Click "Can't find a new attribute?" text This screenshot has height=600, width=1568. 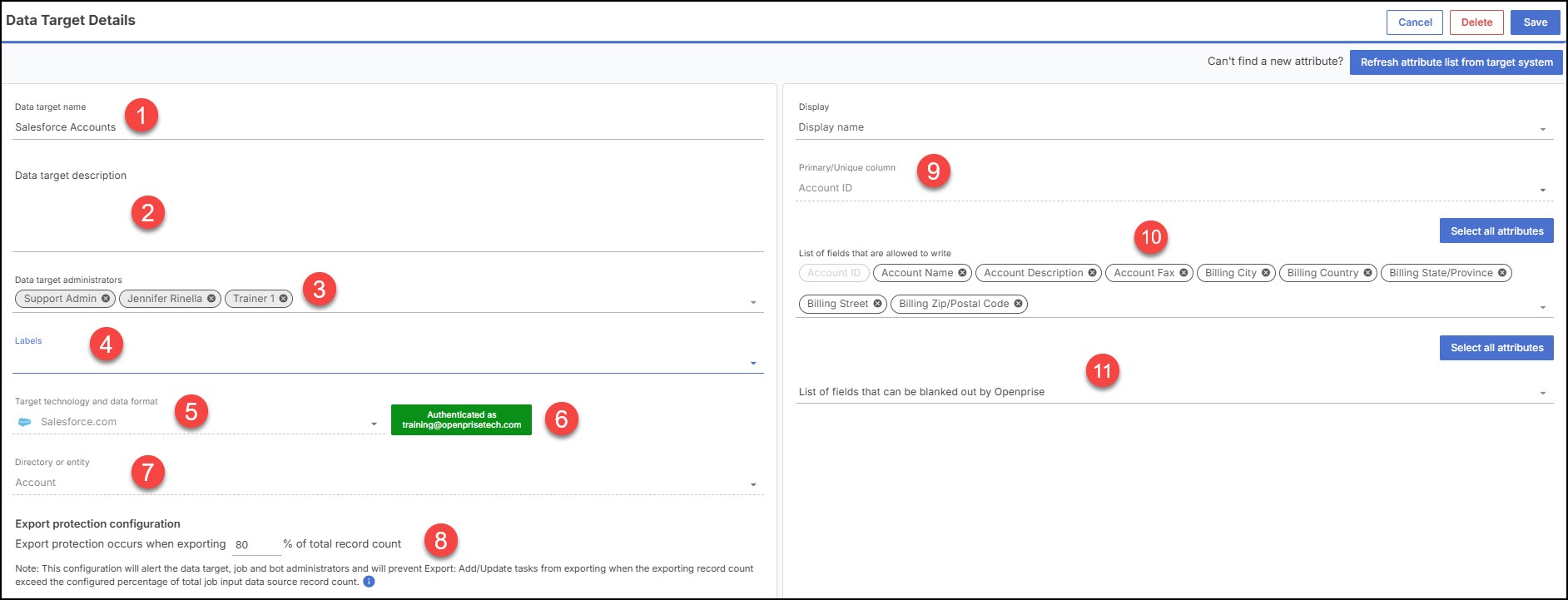(1275, 62)
